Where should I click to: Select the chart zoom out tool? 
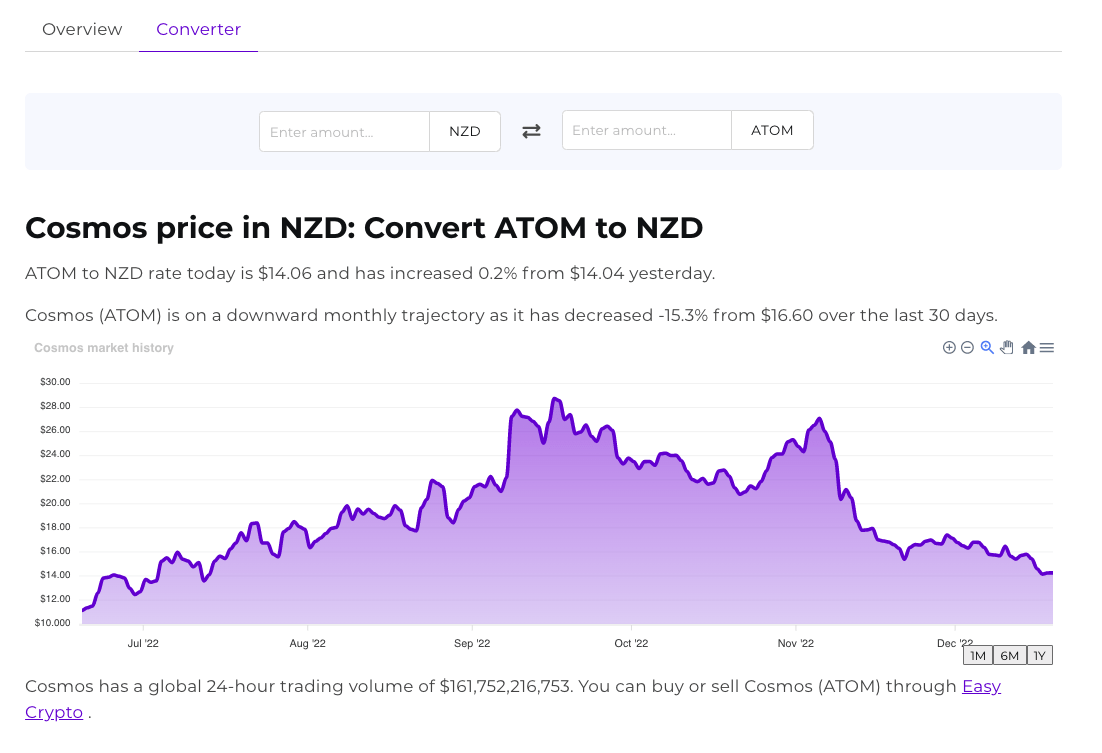967,347
